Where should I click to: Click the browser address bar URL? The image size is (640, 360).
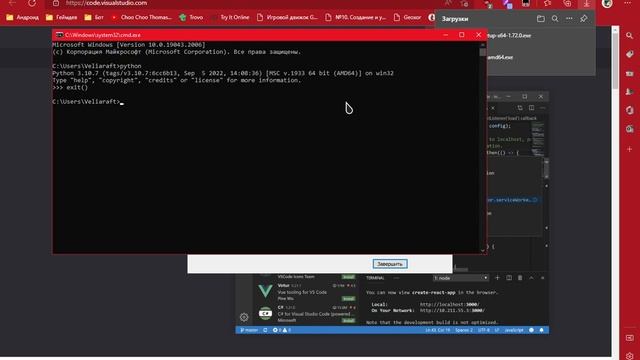pos(106,3)
